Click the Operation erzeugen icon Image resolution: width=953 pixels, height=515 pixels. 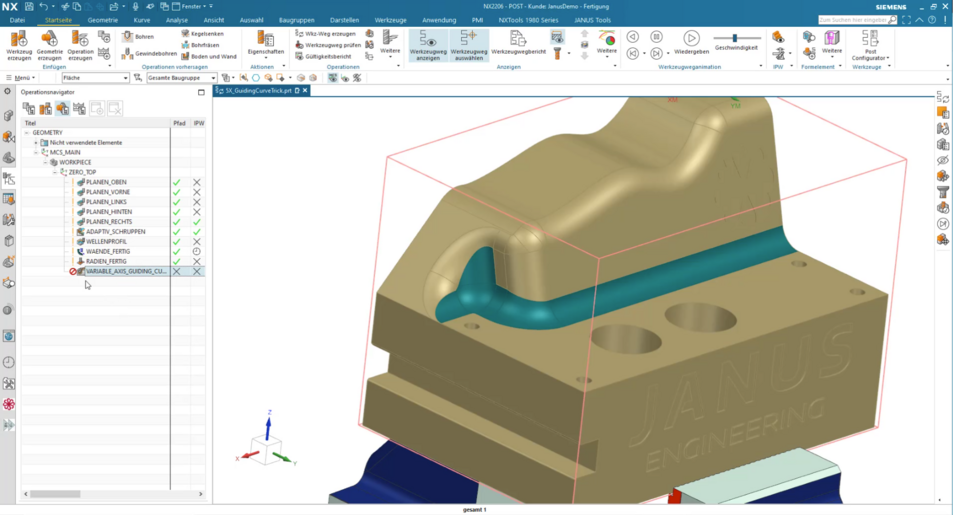[x=80, y=46]
